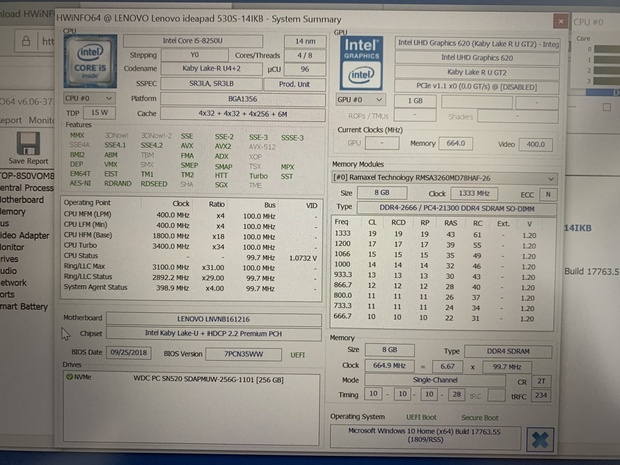
Task: Click the Intel Kaby Lake-U chipset field
Action: click(x=214, y=334)
